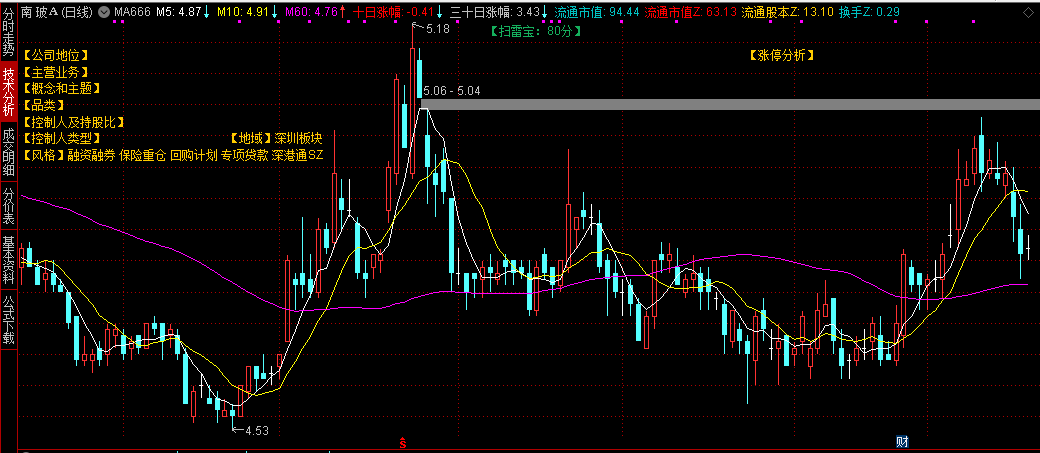This screenshot has width=1040, height=453.
Task: Click 【地域】深圳板块 label
Action: [276, 139]
